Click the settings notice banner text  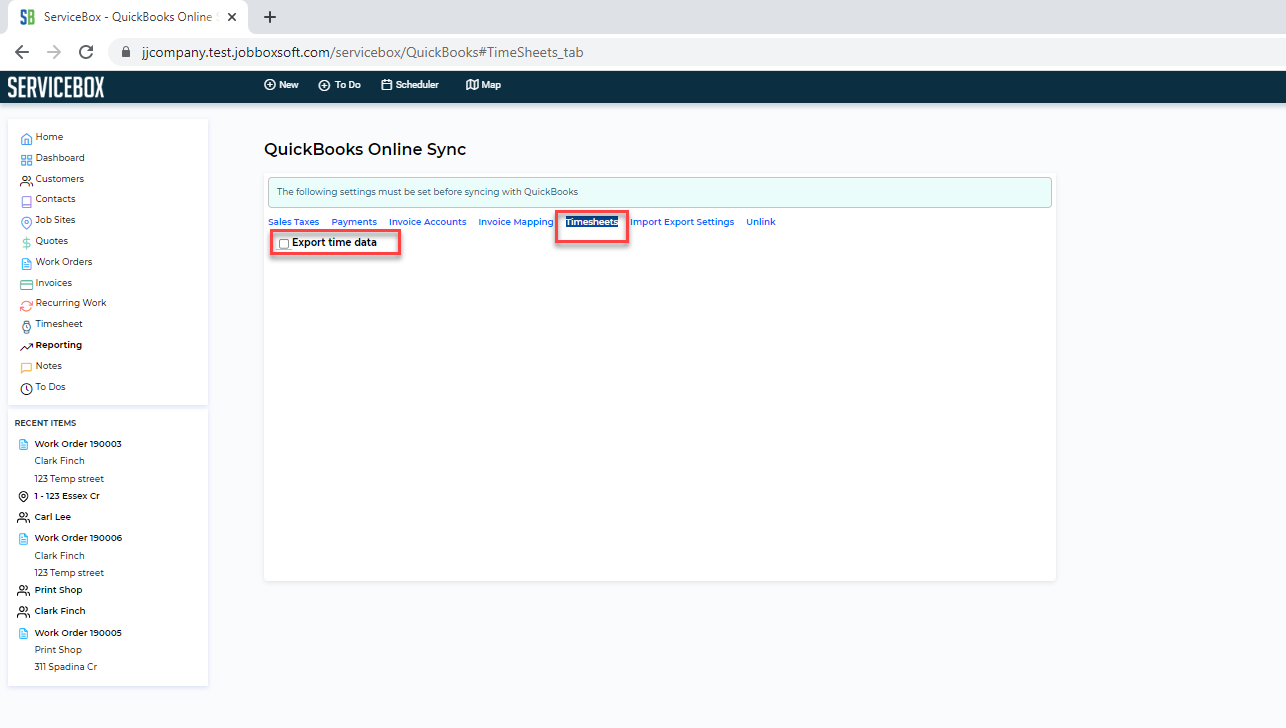[x=427, y=192]
